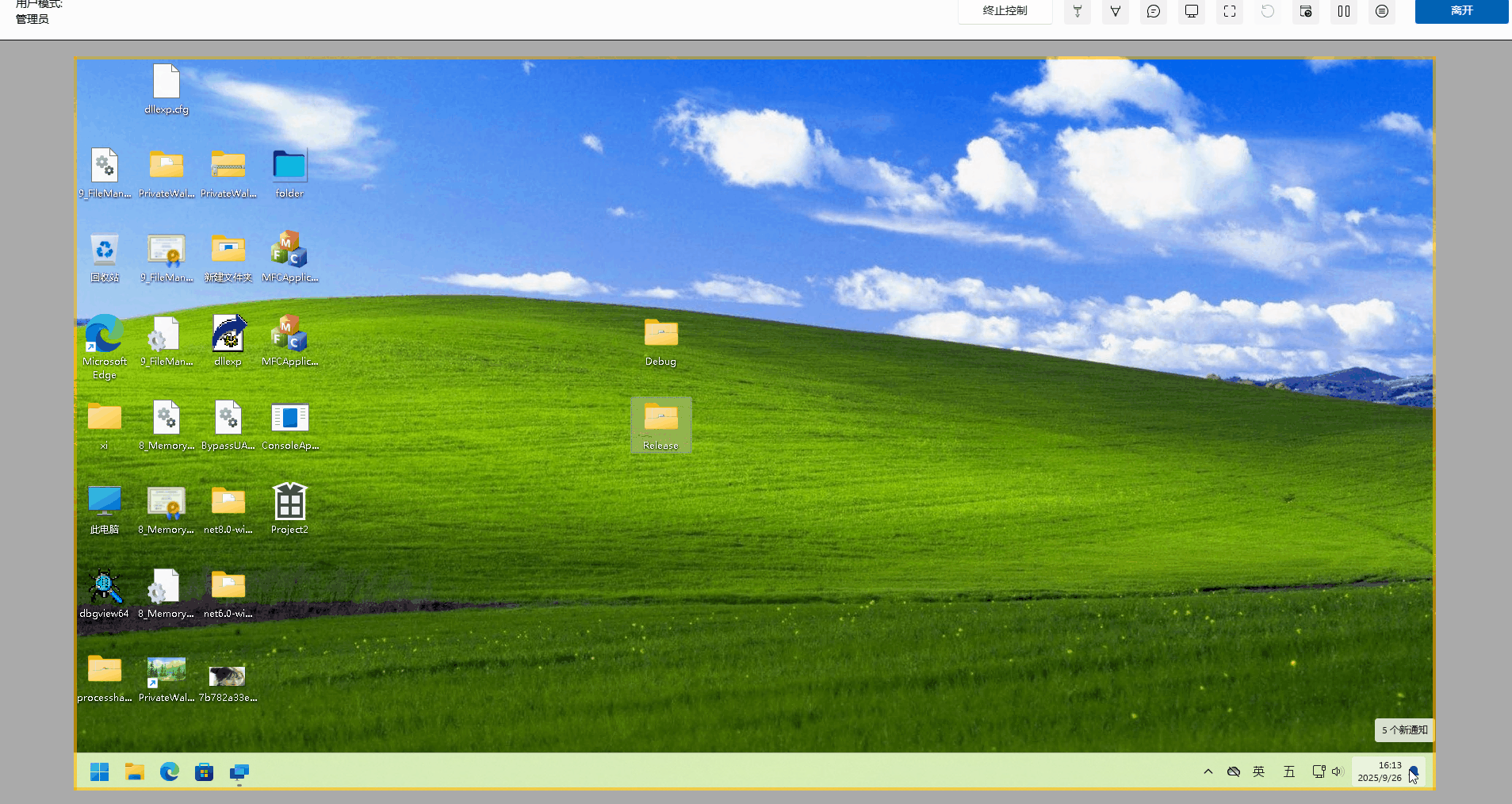Image resolution: width=1512 pixels, height=804 pixels.
Task: Open the dbgview64 bug icon
Action: (x=105, y=594)
